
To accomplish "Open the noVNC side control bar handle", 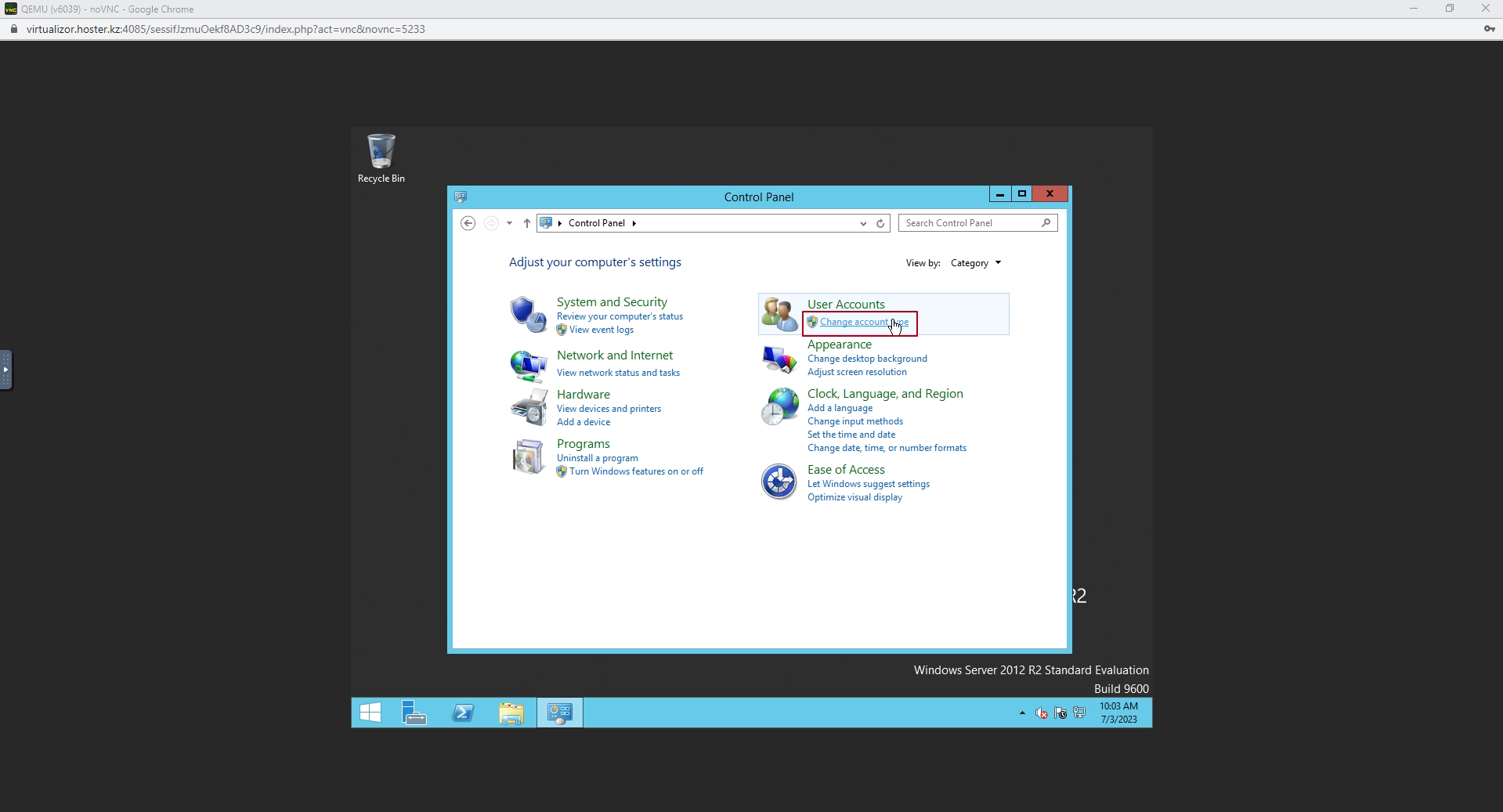I will tap(6, 370).
